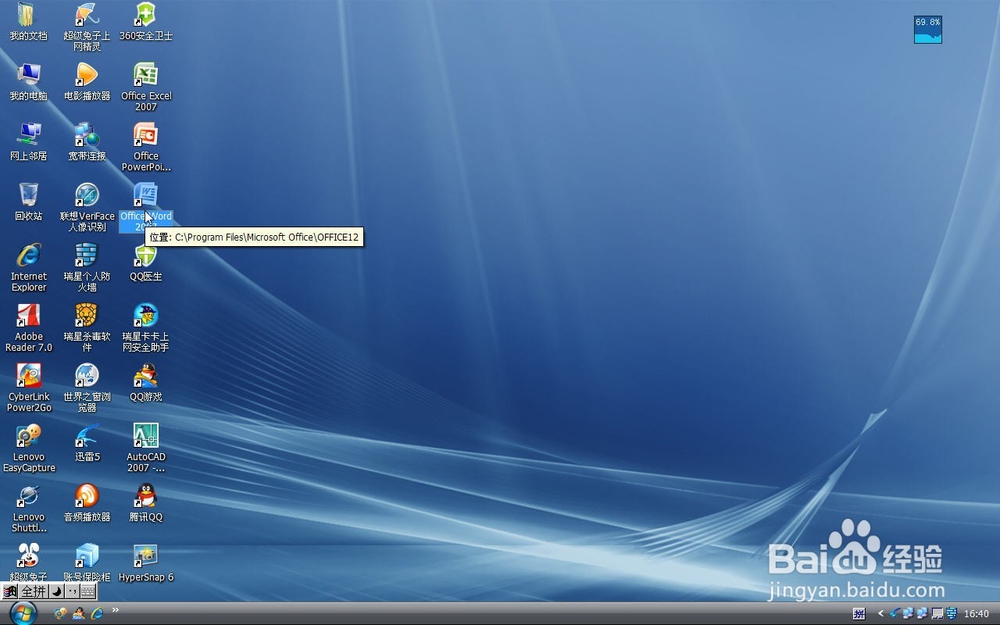
Task: Select the 360安全卫士 shortcut
Action: click(x=145, y=22)
